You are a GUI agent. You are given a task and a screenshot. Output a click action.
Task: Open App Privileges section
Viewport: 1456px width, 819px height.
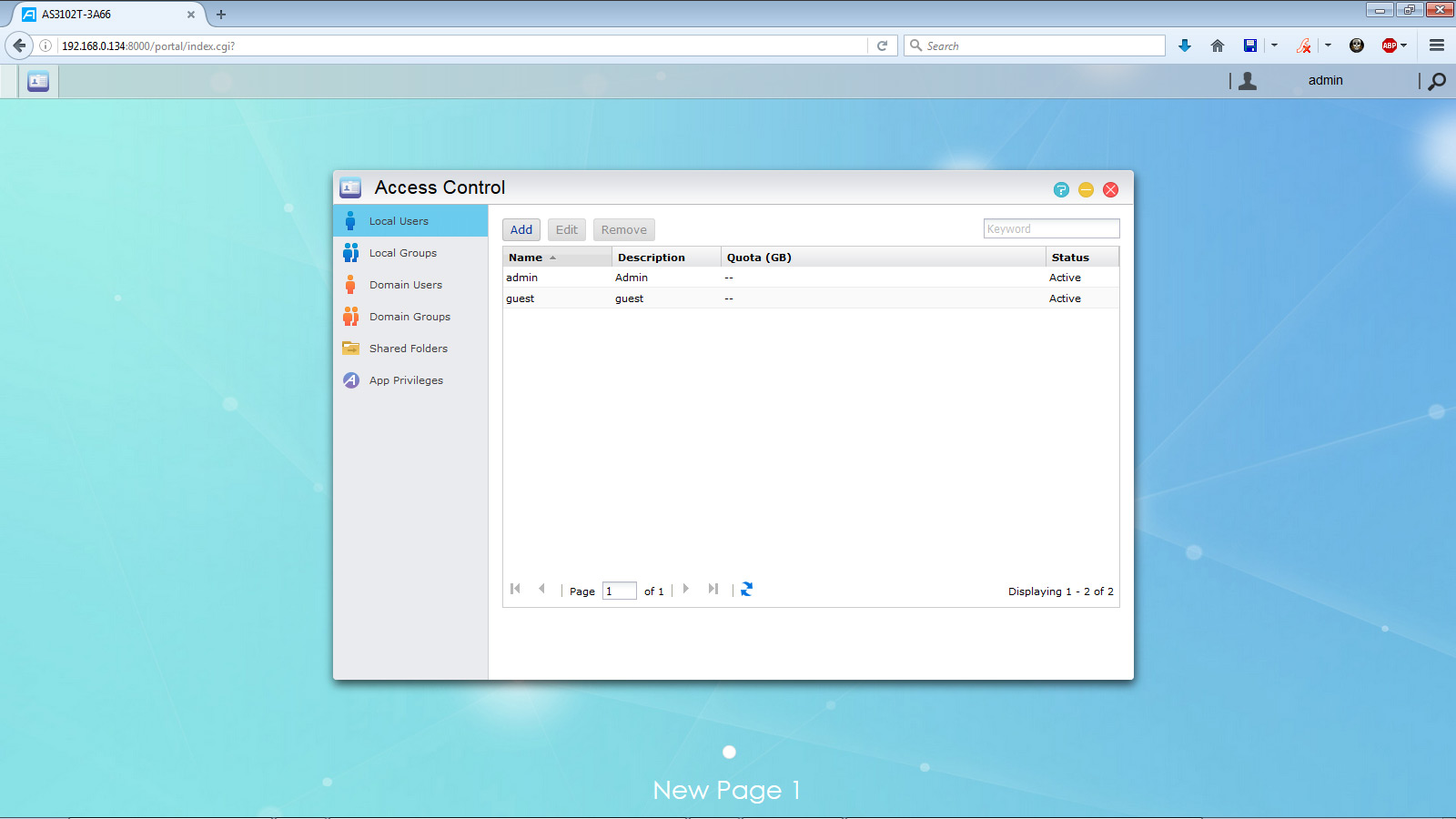click(x=410, y=380)
